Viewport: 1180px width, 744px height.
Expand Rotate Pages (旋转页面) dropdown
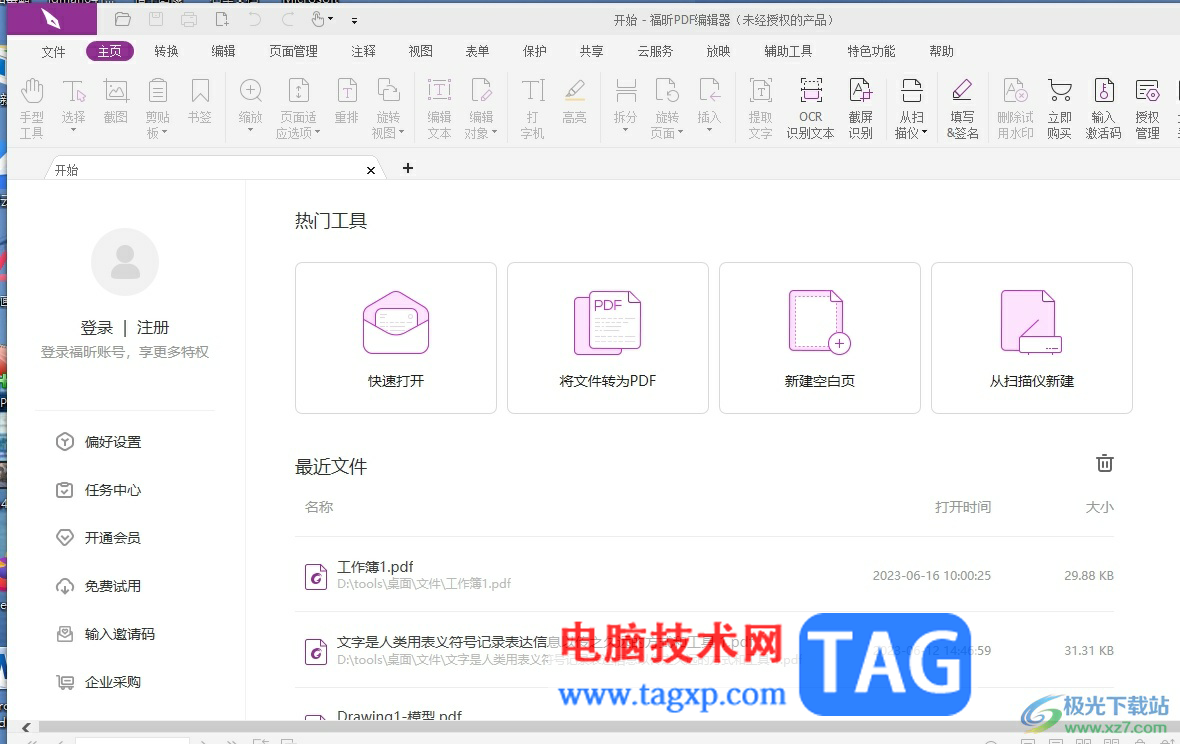pos(680,132)
